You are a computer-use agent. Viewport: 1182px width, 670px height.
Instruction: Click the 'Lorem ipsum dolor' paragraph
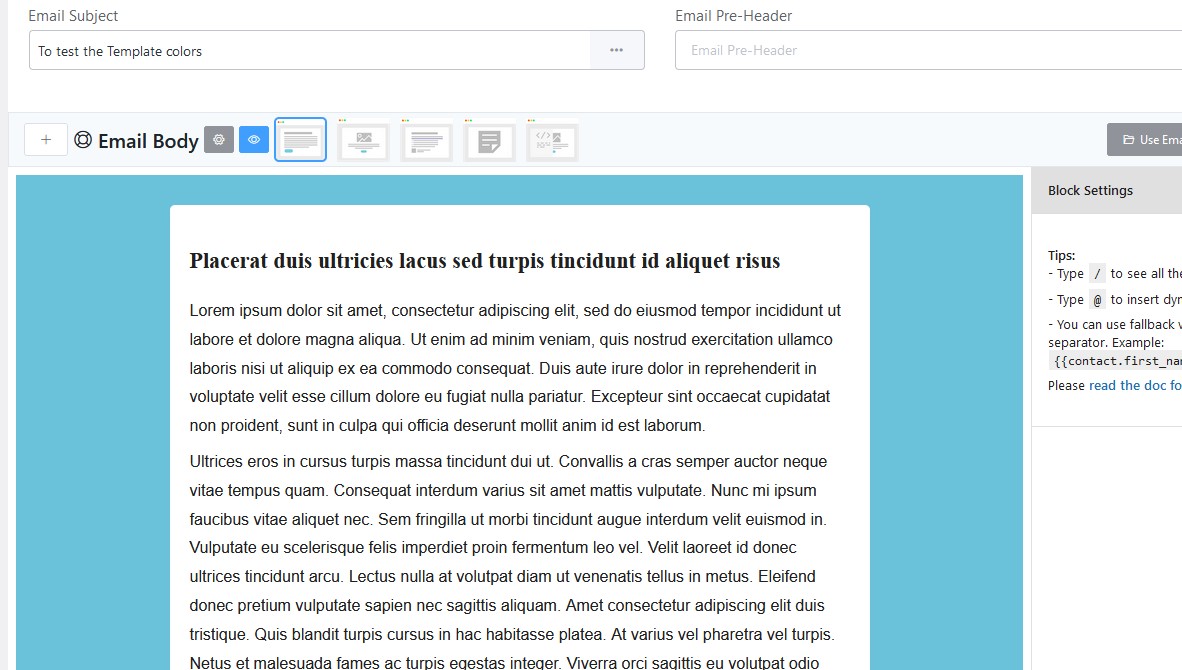[x=516, y=368]
